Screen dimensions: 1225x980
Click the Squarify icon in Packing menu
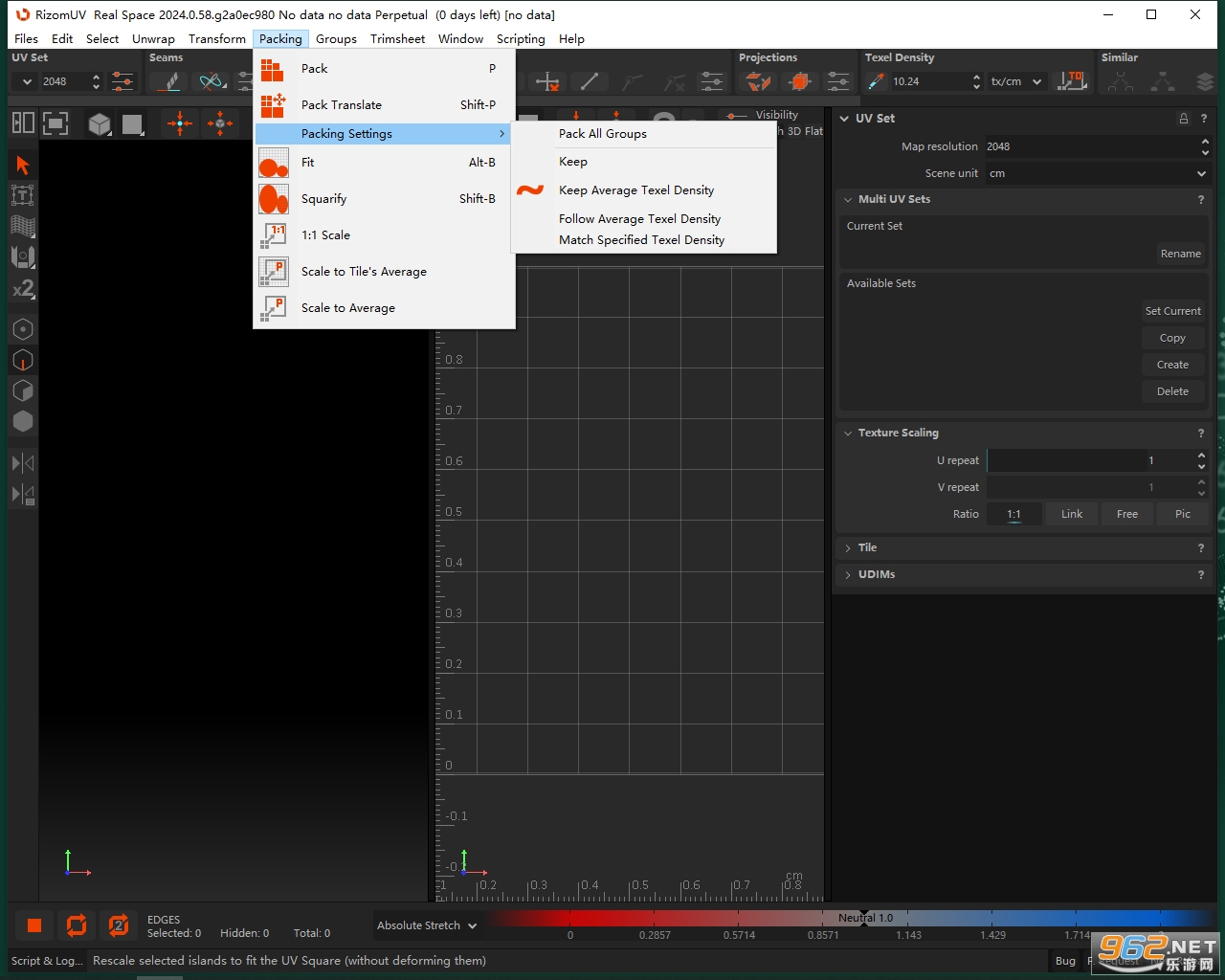[274, 199]
